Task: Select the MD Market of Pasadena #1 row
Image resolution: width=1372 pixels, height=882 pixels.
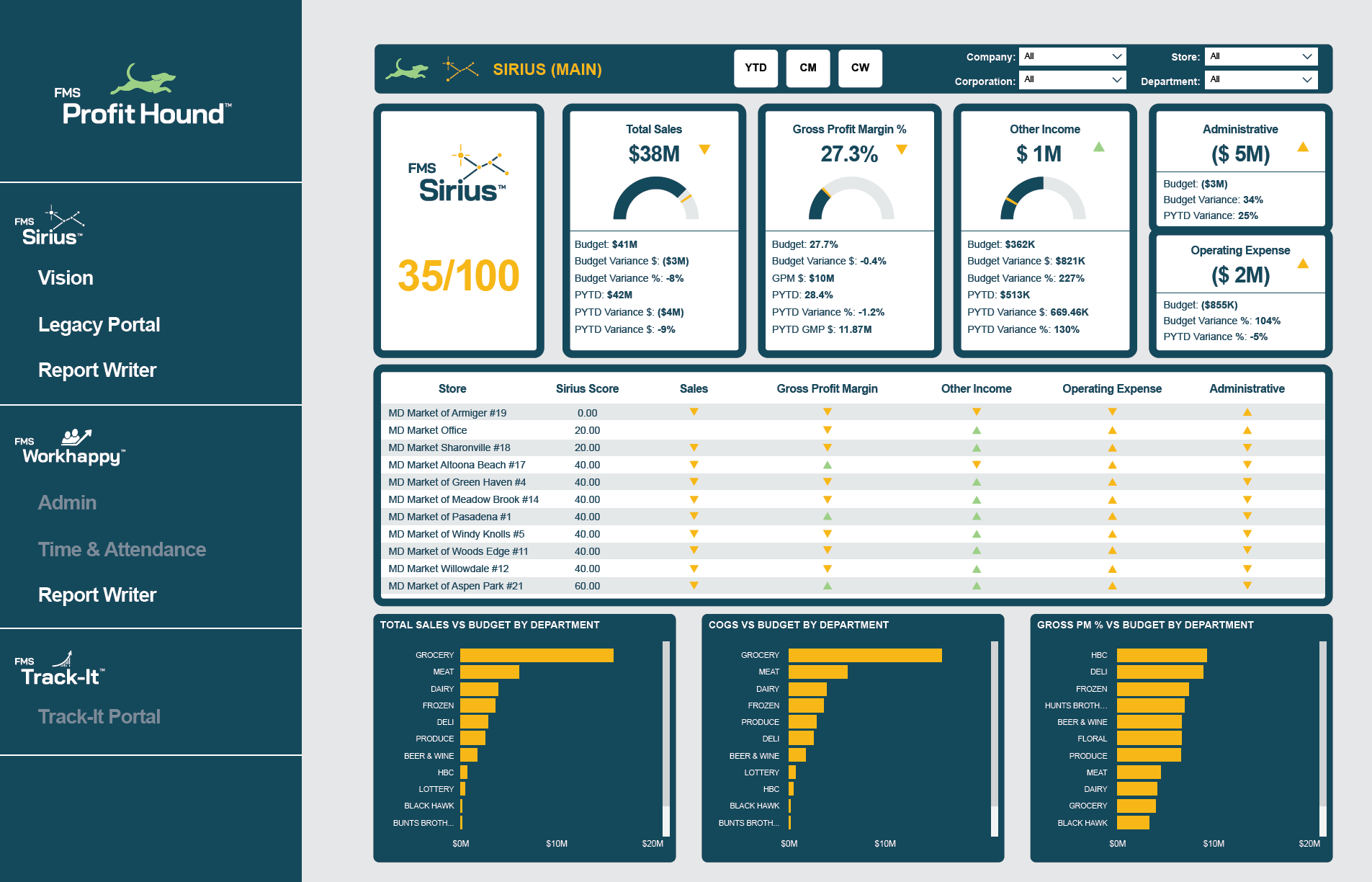Action: 449,517
